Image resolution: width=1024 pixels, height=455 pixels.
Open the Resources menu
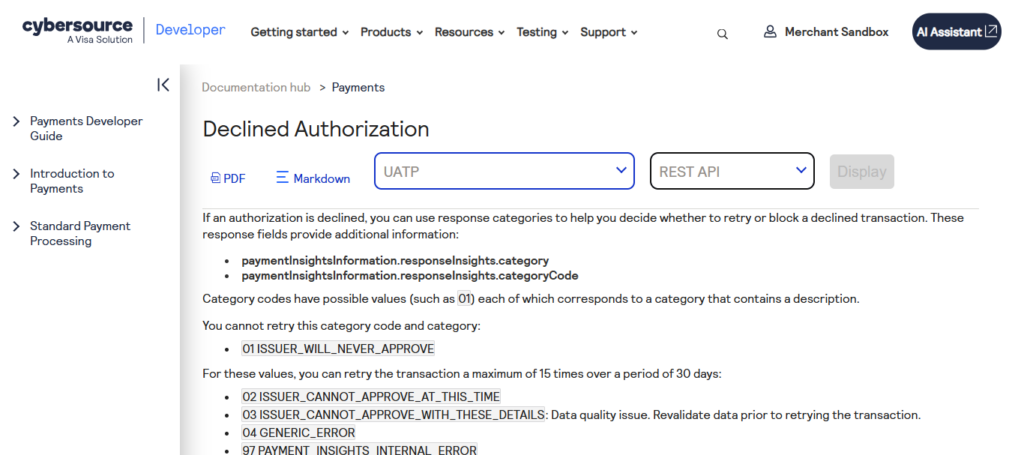tap(470, 32)
